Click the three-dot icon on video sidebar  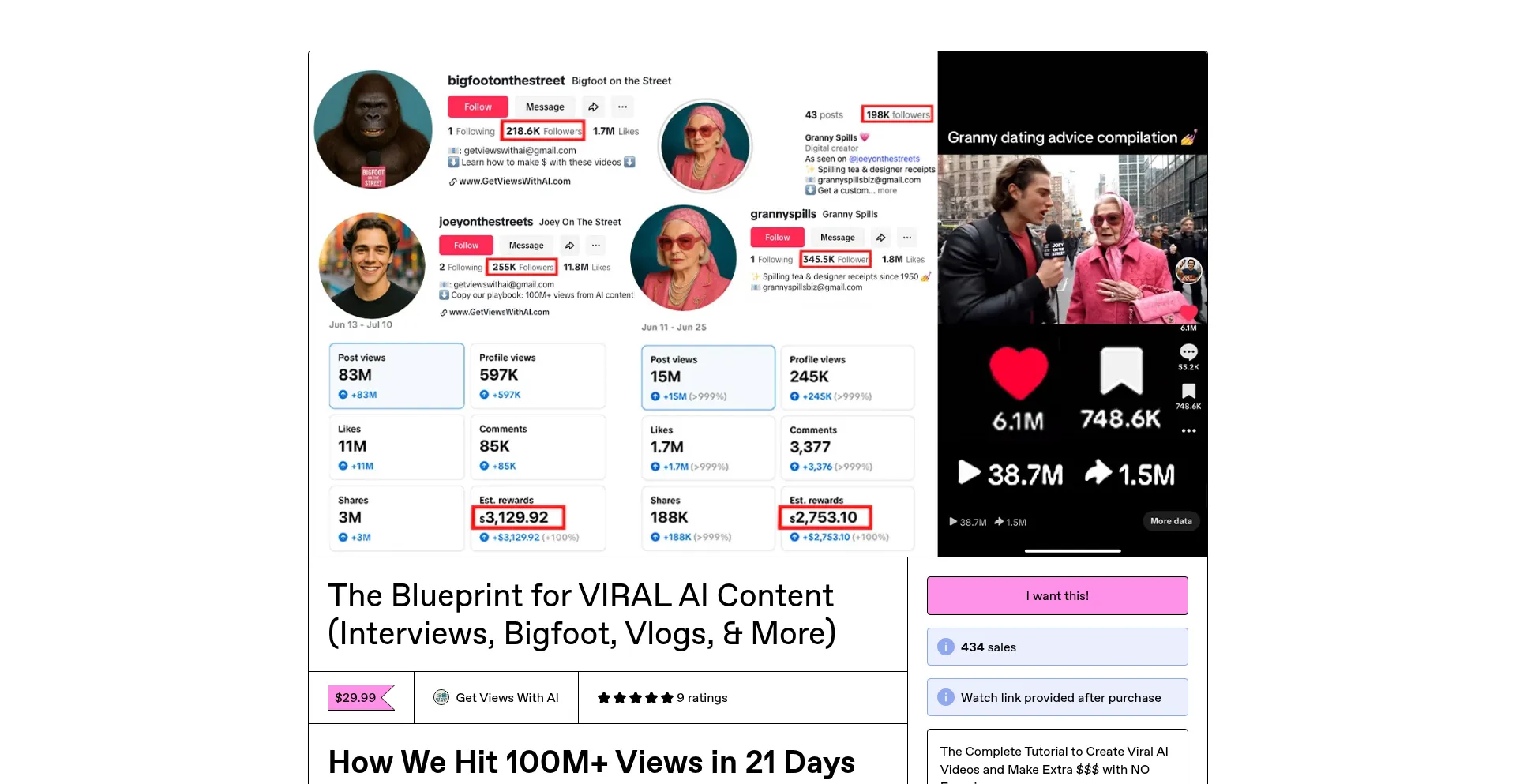click(x=1188, y=430)
